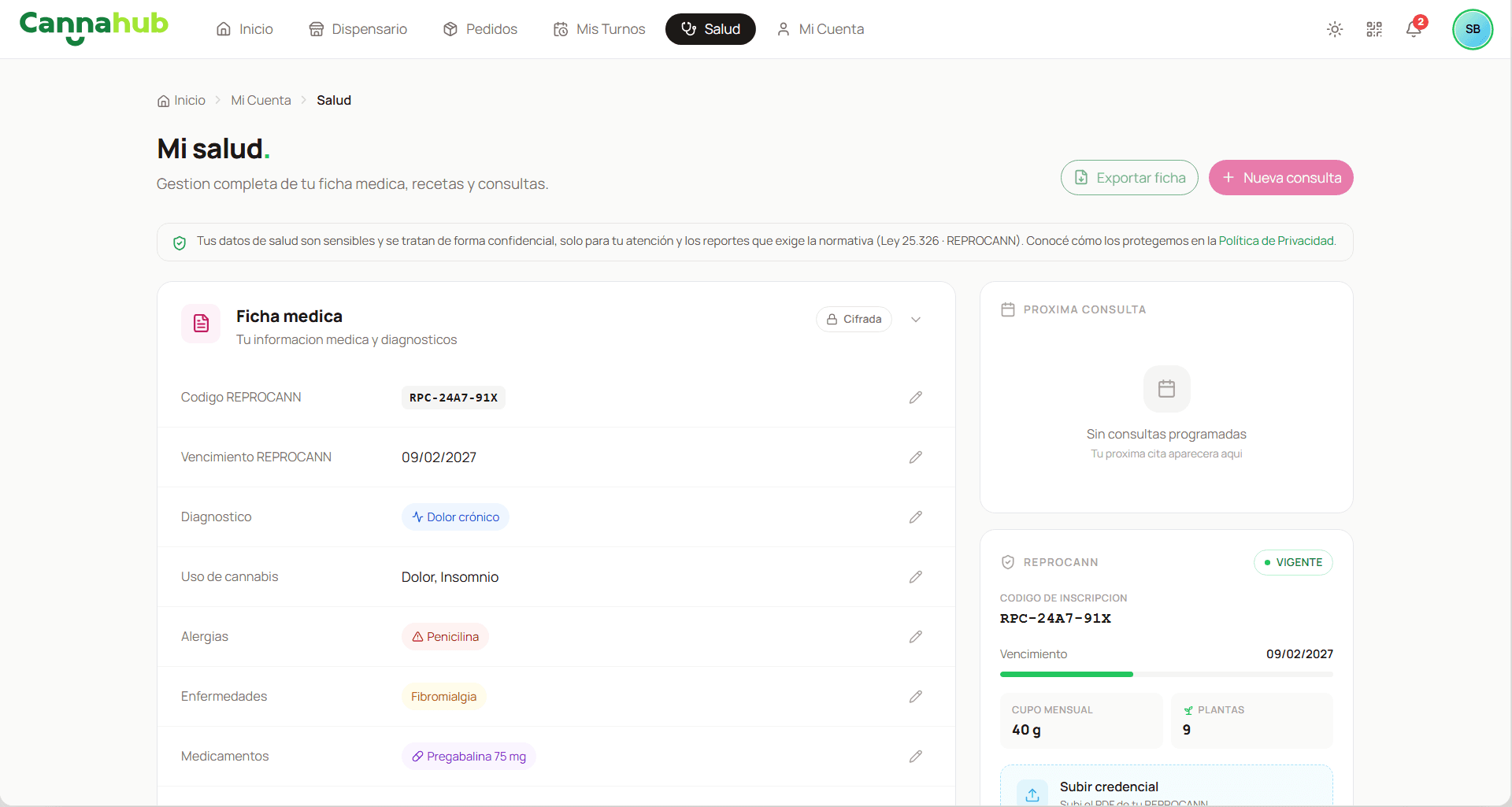
Task: Open the QR code scanner icon
Action: pos(1374,29)
